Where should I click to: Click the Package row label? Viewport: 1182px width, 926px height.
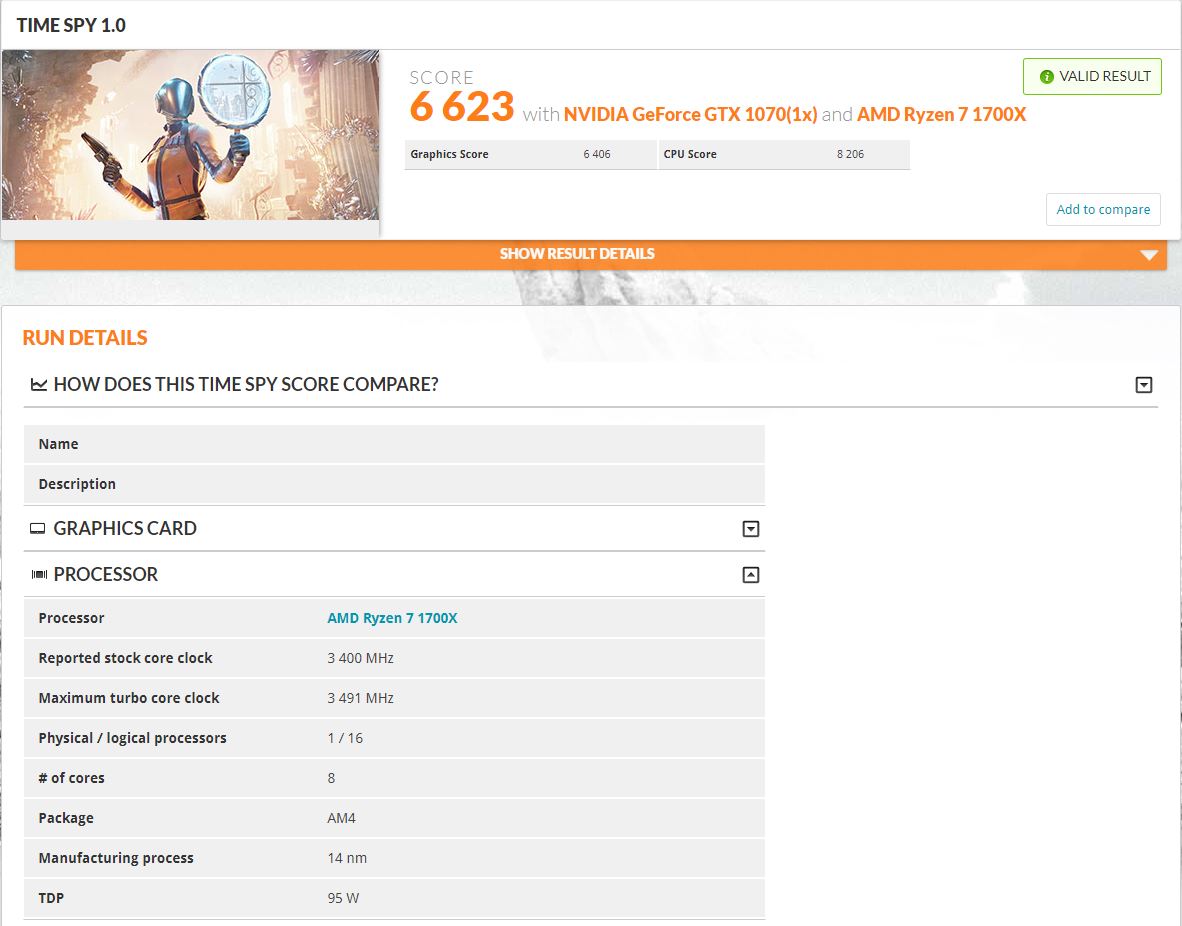(x=66, y=818)
